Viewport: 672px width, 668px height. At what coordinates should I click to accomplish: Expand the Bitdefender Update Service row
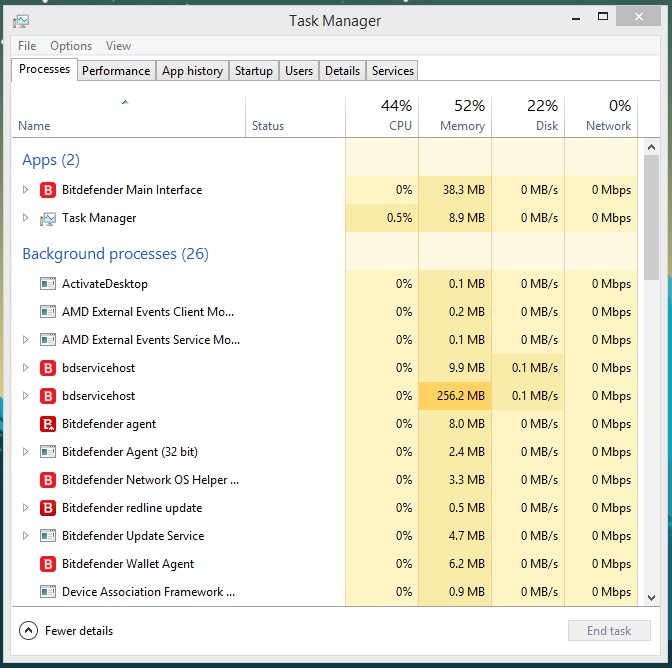(25, 536)
